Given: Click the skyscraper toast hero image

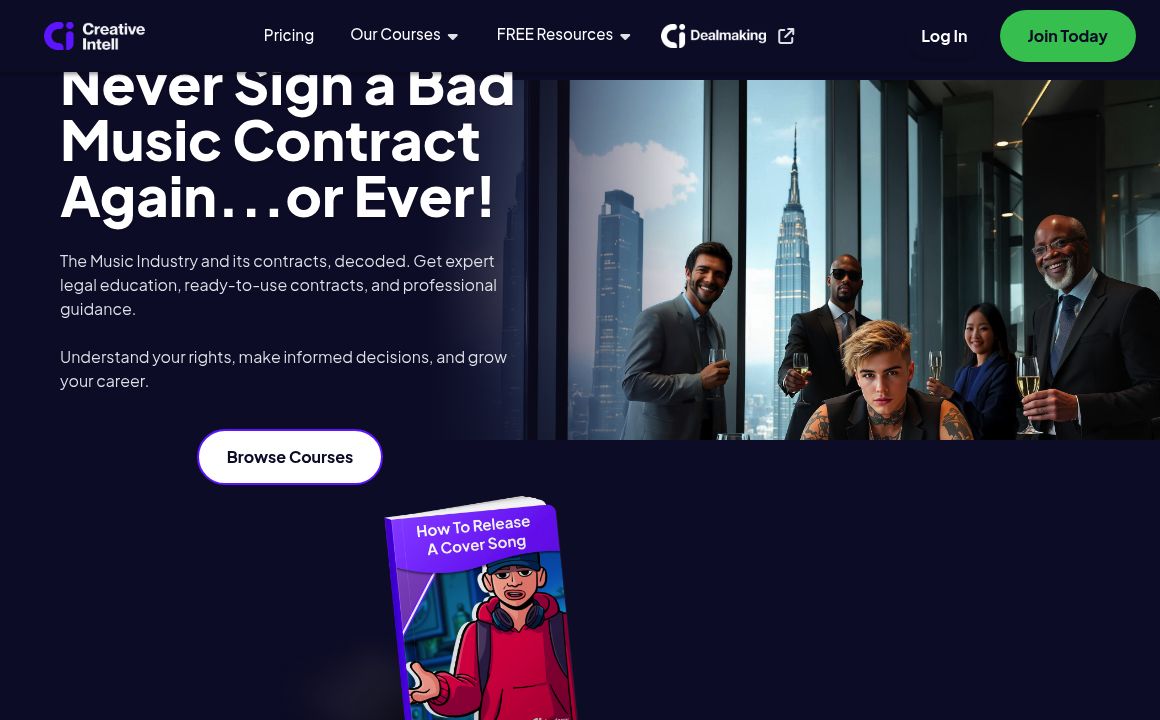Looking at the screenshot, I should click(x=842, y=260).
